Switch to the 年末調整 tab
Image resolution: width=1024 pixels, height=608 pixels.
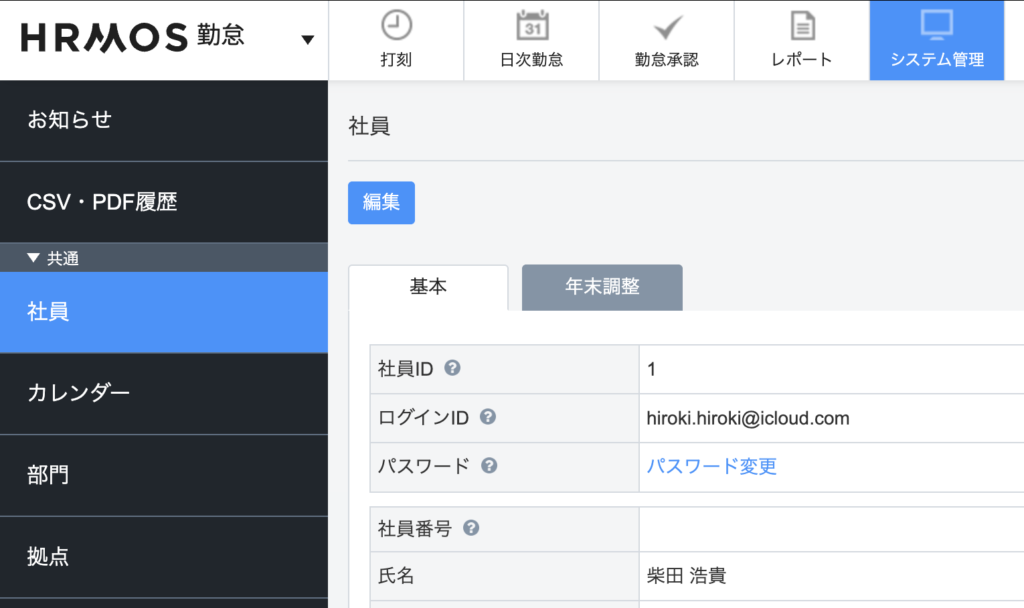[602, 287]
